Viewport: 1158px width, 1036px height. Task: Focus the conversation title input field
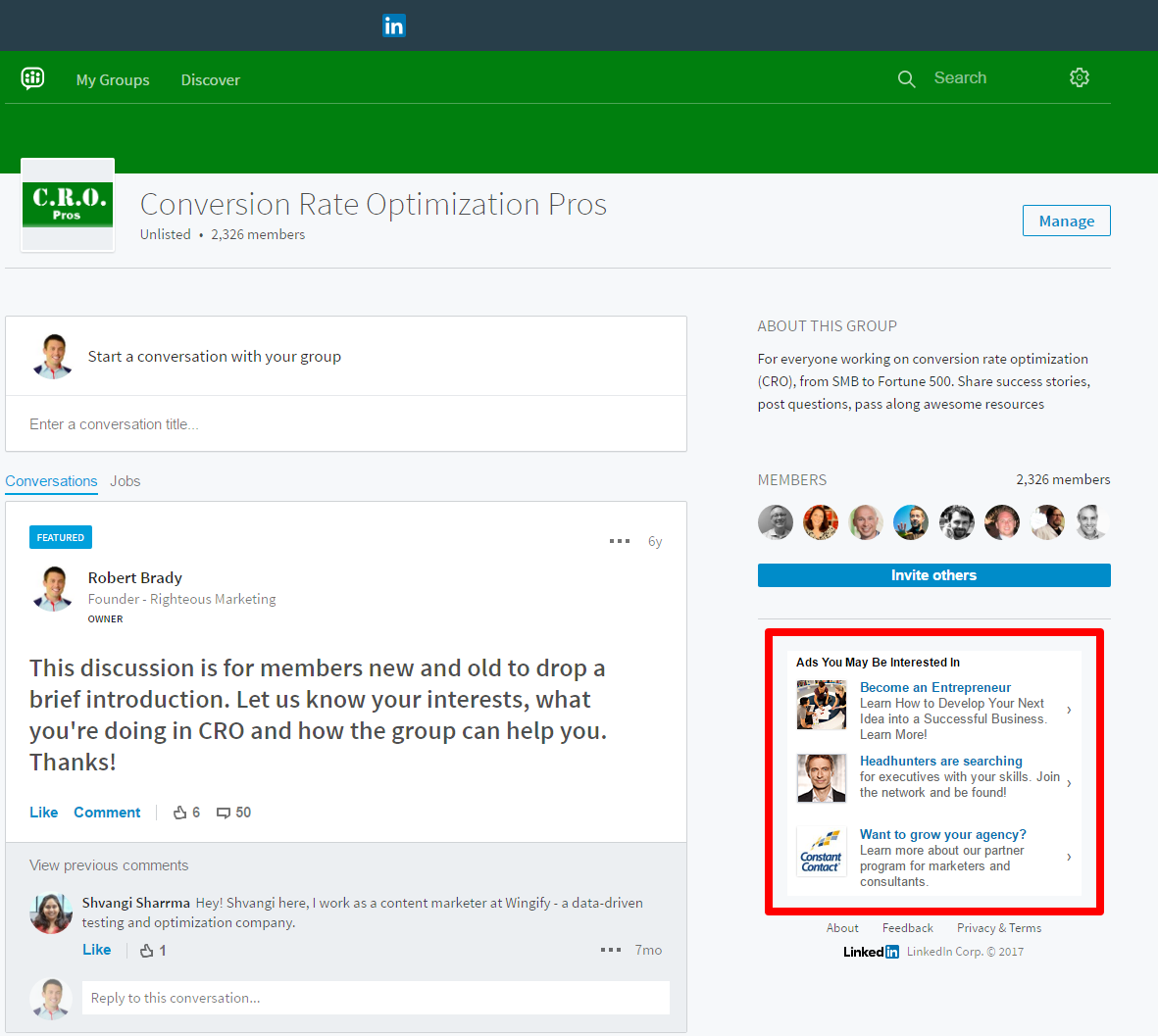(345, 424)
